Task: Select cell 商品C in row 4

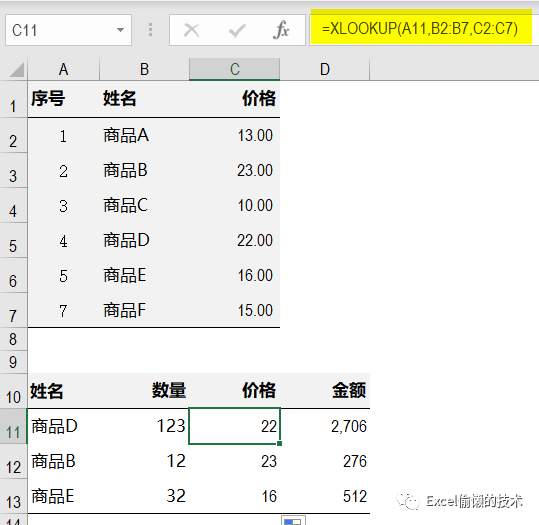Action: 144,206
